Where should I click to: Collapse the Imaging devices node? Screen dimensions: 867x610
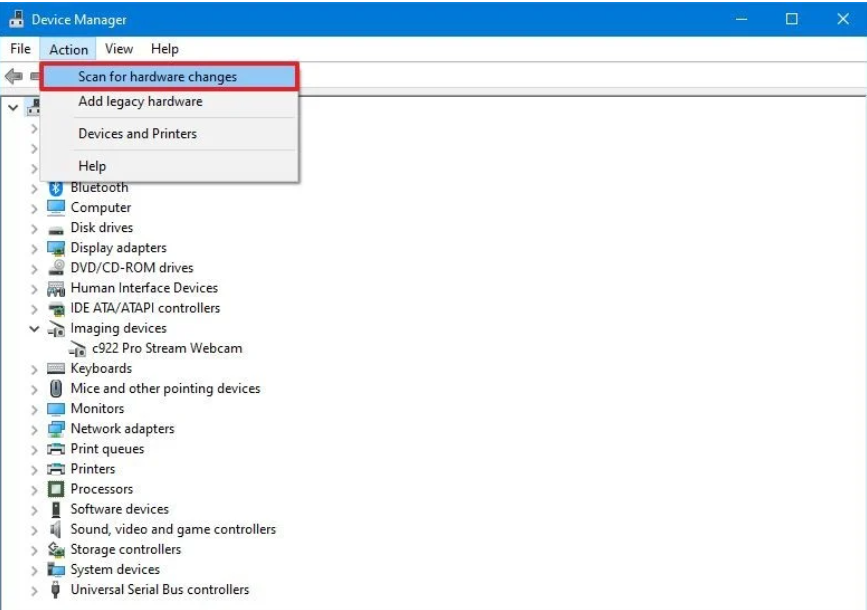coord(34,329)
